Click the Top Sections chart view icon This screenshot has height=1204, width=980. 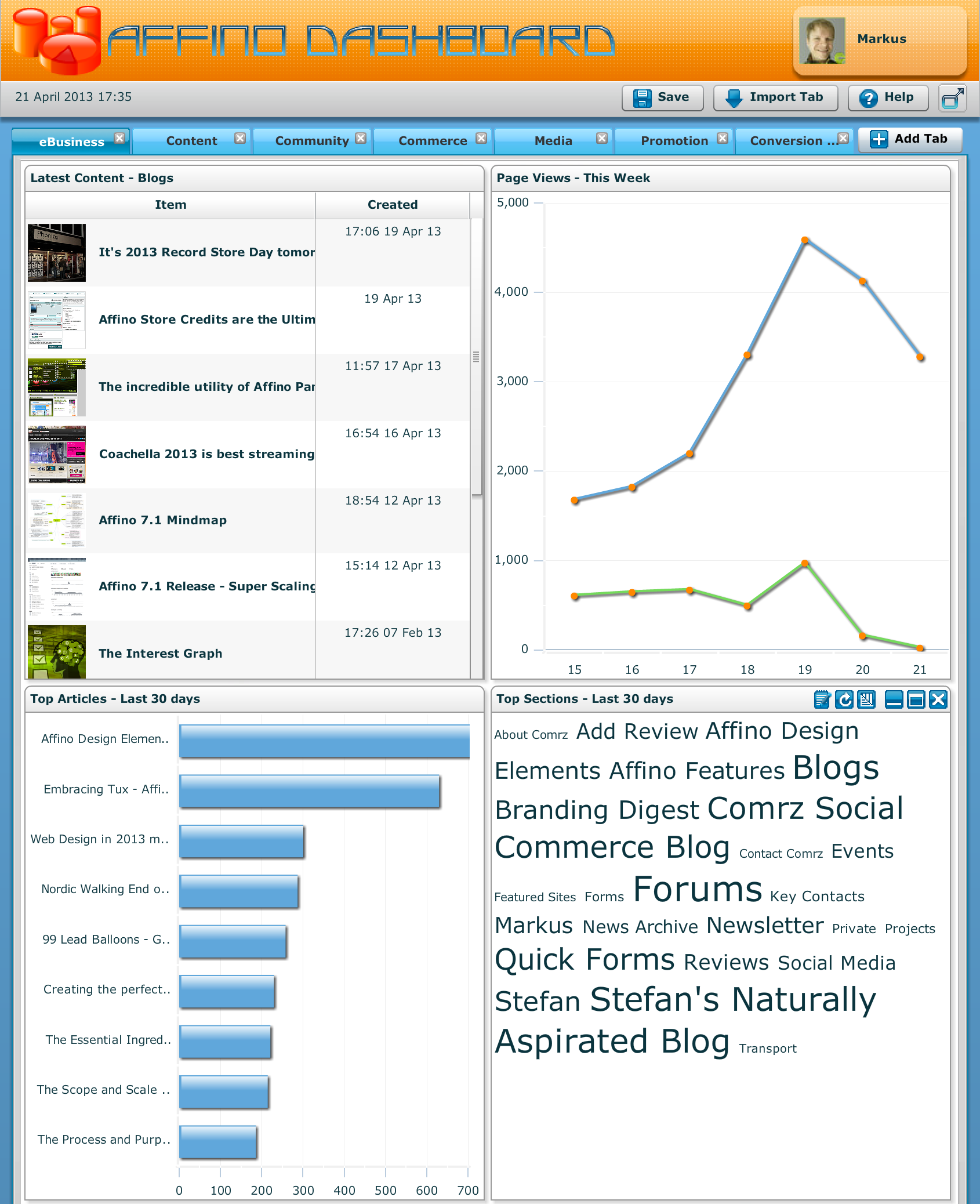[x=866, y=699]
